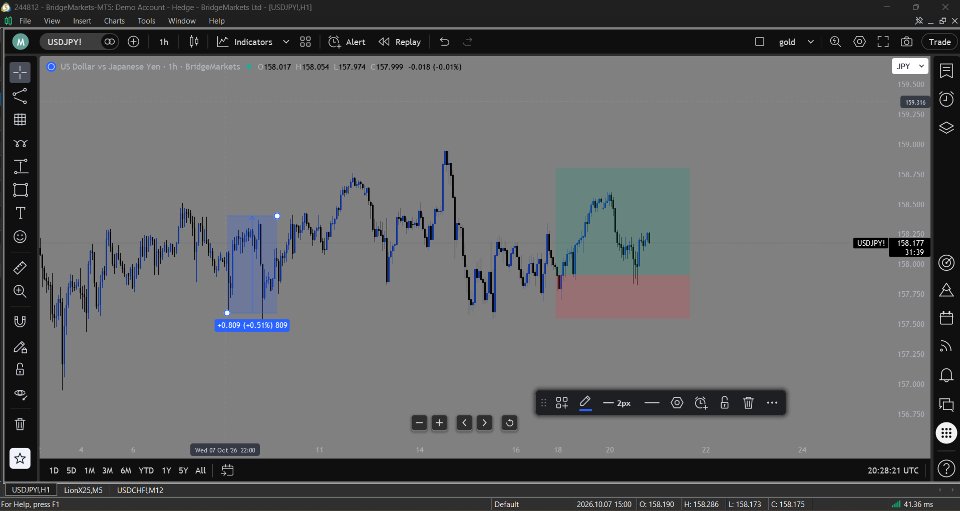The image size is (960, 511).
Task: Set range to YTD
Action: click(146, 470)
